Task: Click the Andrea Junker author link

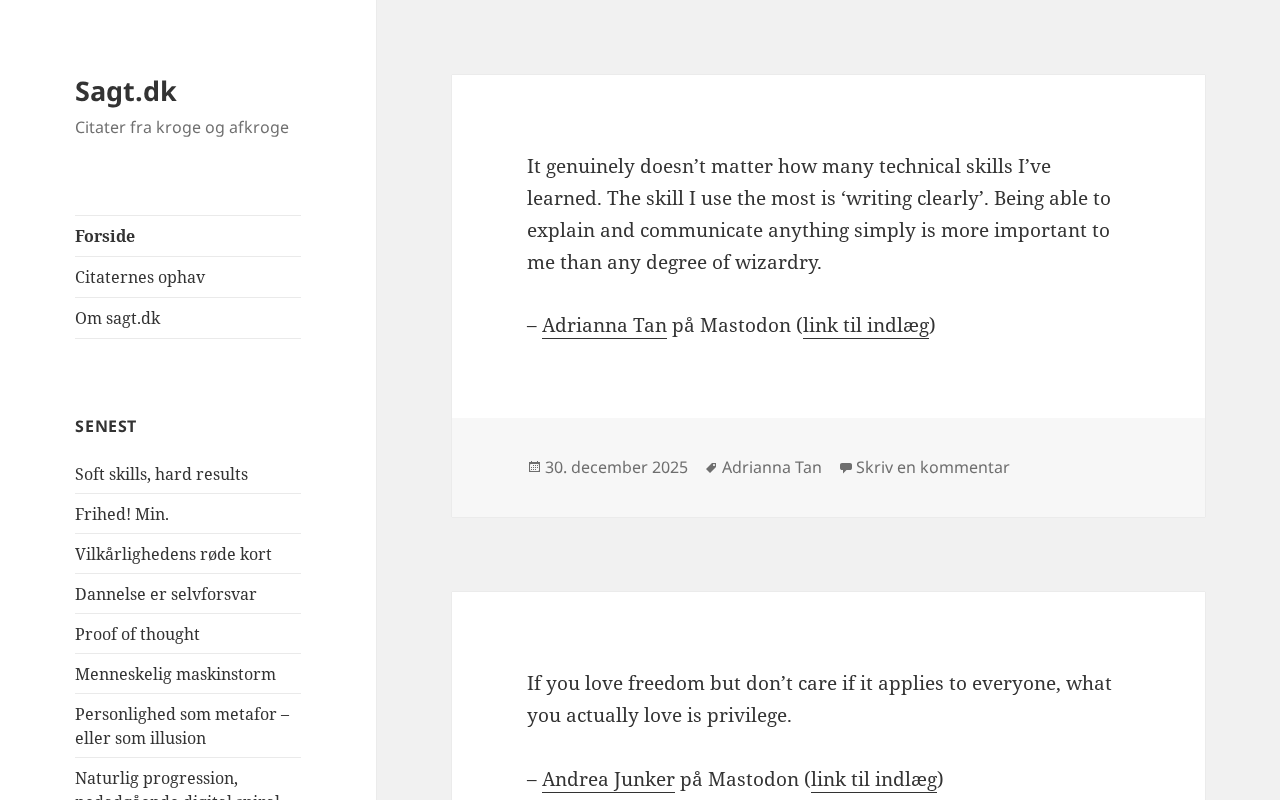Action: [608, 779]
